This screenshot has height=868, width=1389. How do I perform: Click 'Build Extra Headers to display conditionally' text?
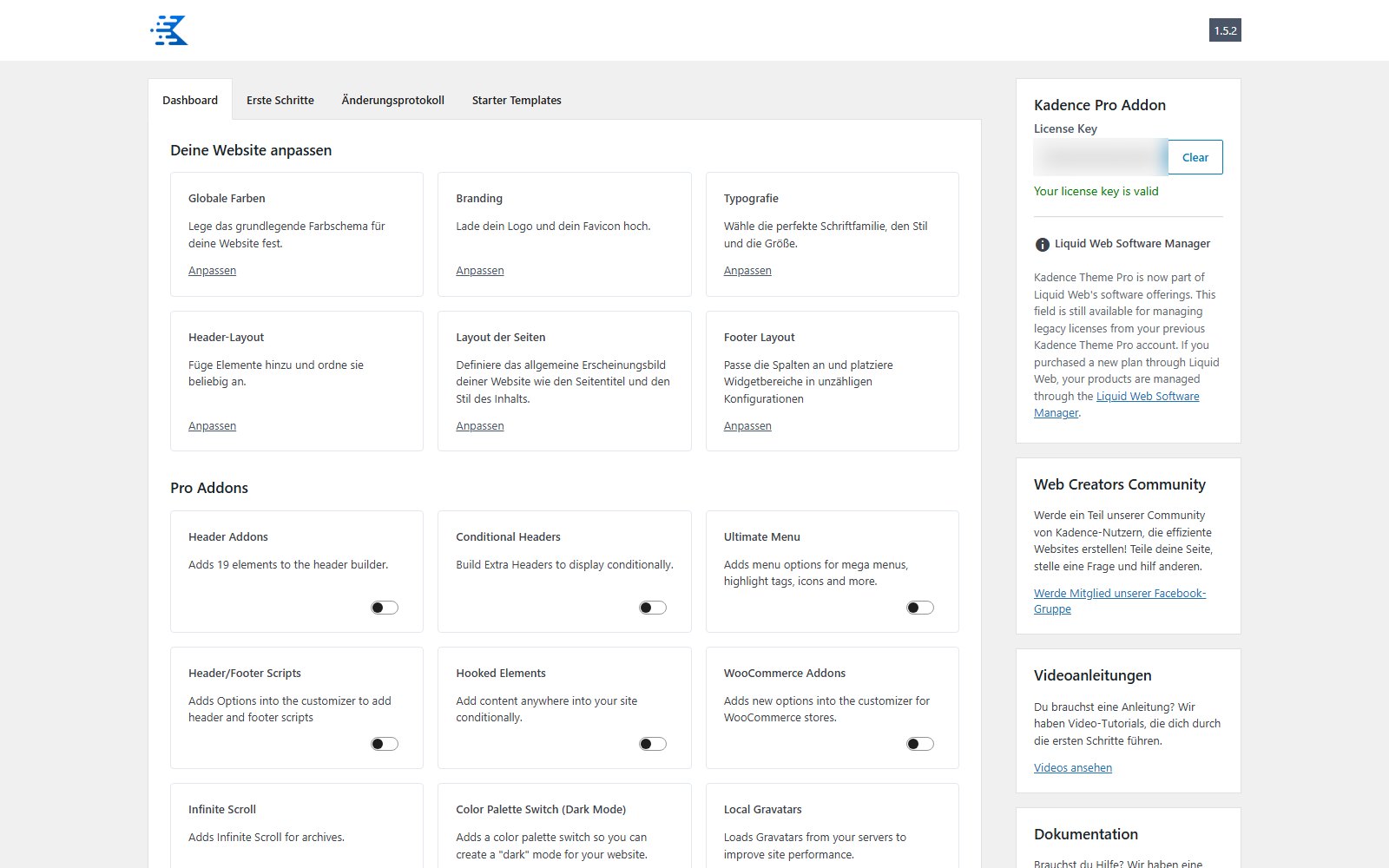[x=565, y=565]
